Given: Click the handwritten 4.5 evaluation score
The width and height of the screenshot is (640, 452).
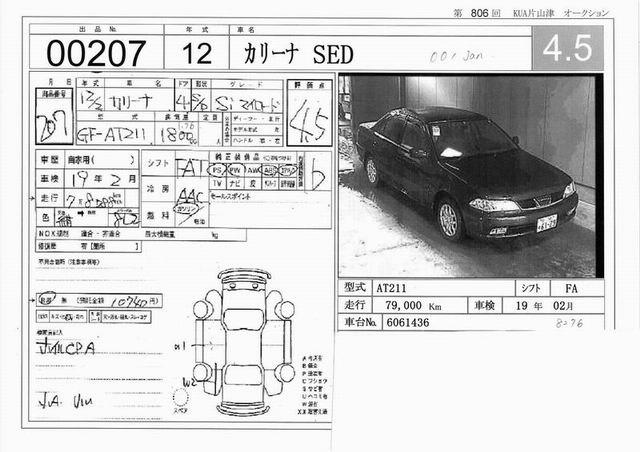Looking at the screenshot, I should click(309, 122).
